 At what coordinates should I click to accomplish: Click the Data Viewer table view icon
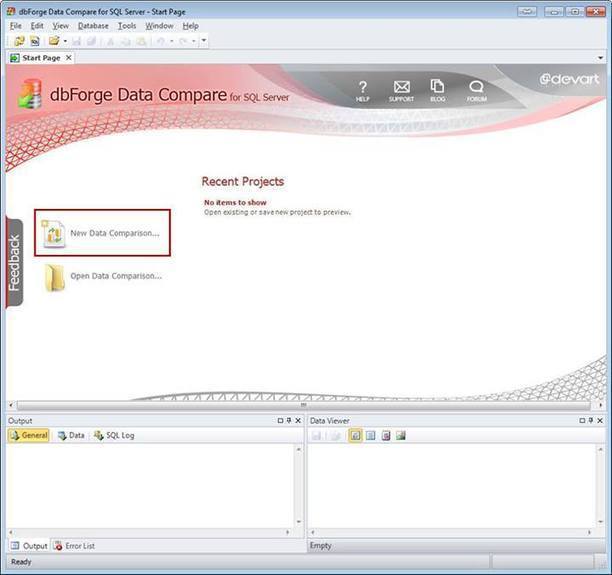click(370, 435)
